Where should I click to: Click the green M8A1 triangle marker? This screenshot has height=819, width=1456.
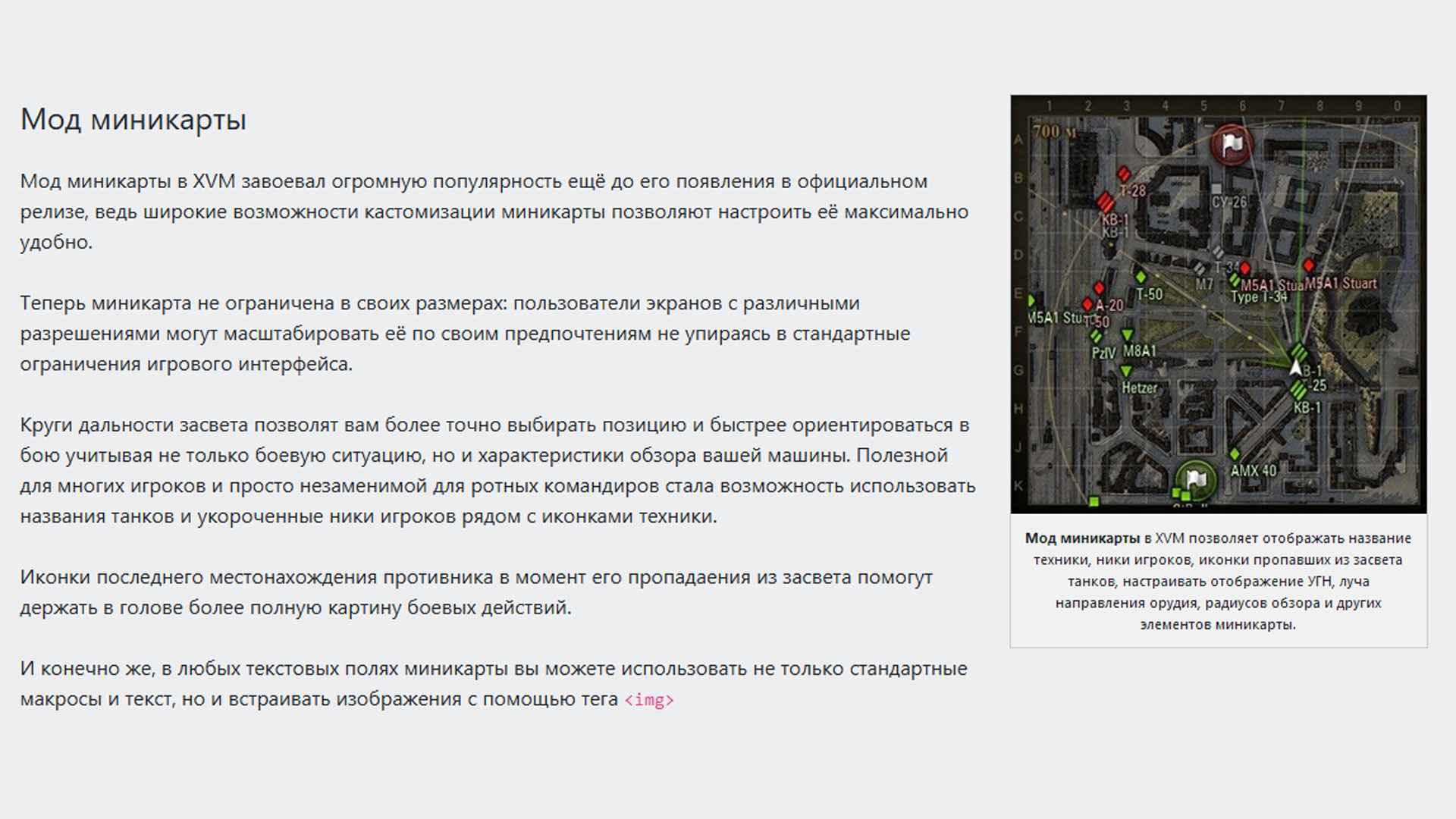[x=1127, y=334]
